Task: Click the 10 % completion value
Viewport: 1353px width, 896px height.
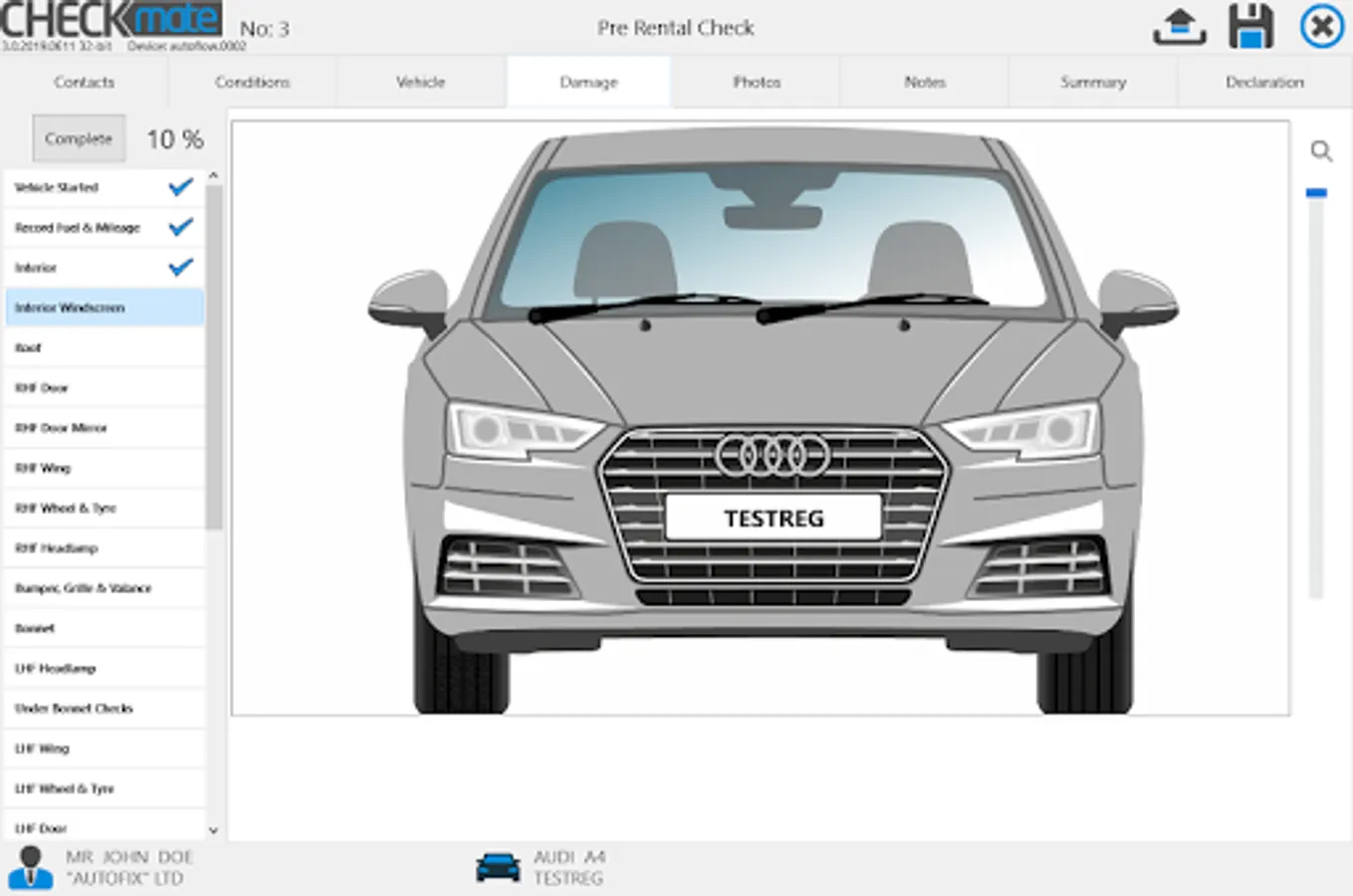Action: [175, 139]
